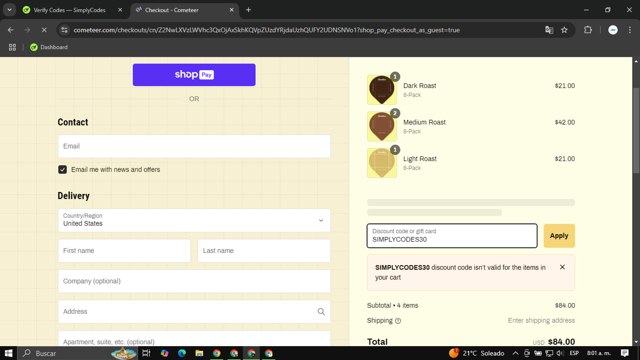Open File Explorer from the taskbar
Viewport: 640px width, 360px height.
(x=199, y=353)
